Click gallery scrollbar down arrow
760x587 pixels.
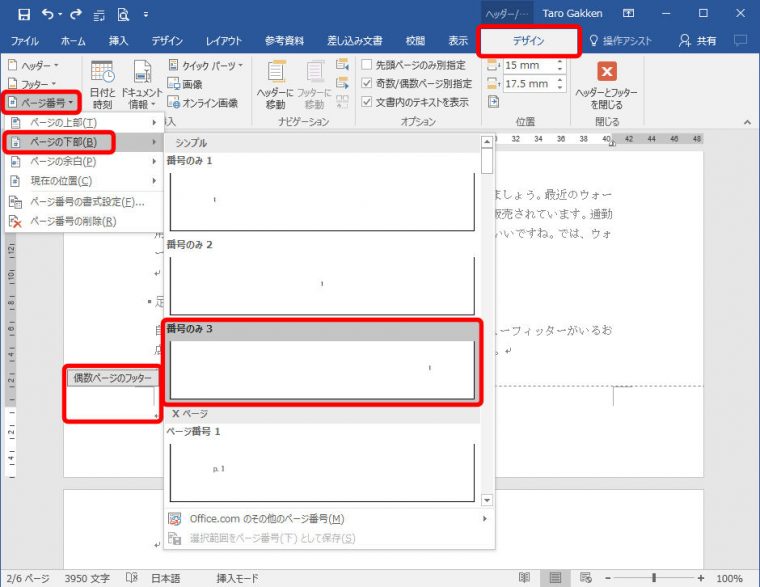pyautogui.click(x=487, y=500)
